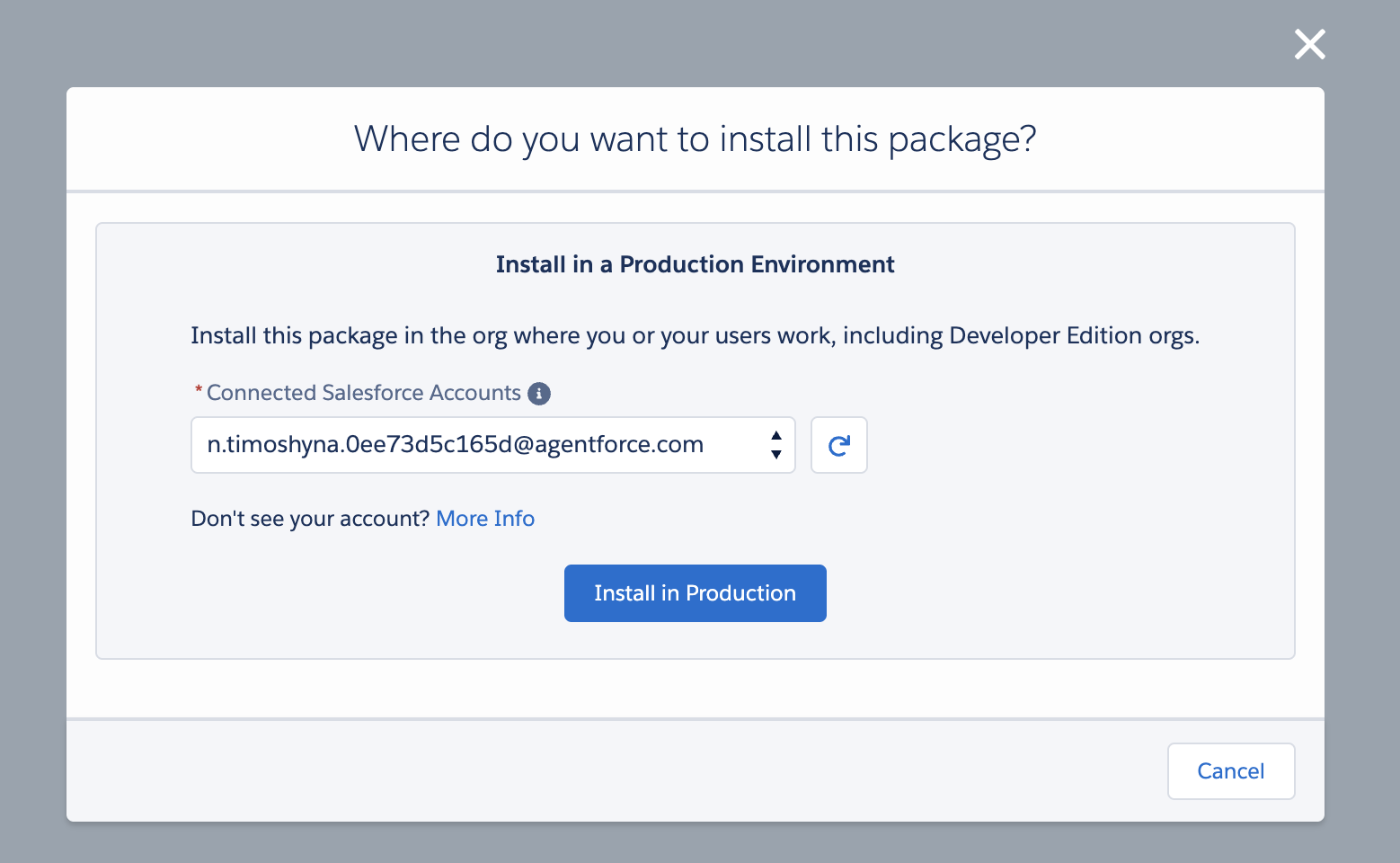This screenshot has height=863, width=1400.
Task: Open the Connected Salesforce Accounts dropdown
Action: [x=493, y=445]
